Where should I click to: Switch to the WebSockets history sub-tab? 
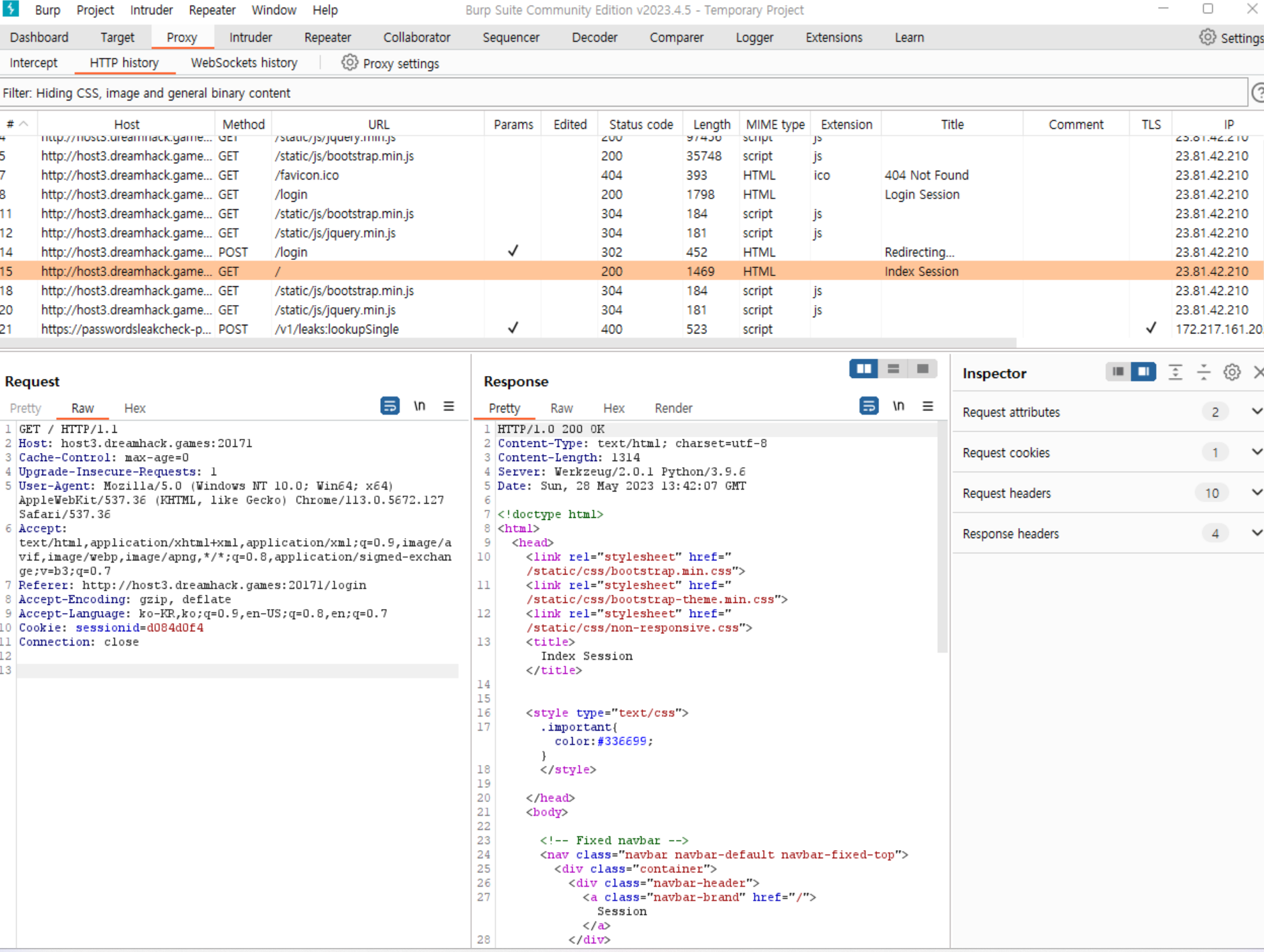[244, 63]
